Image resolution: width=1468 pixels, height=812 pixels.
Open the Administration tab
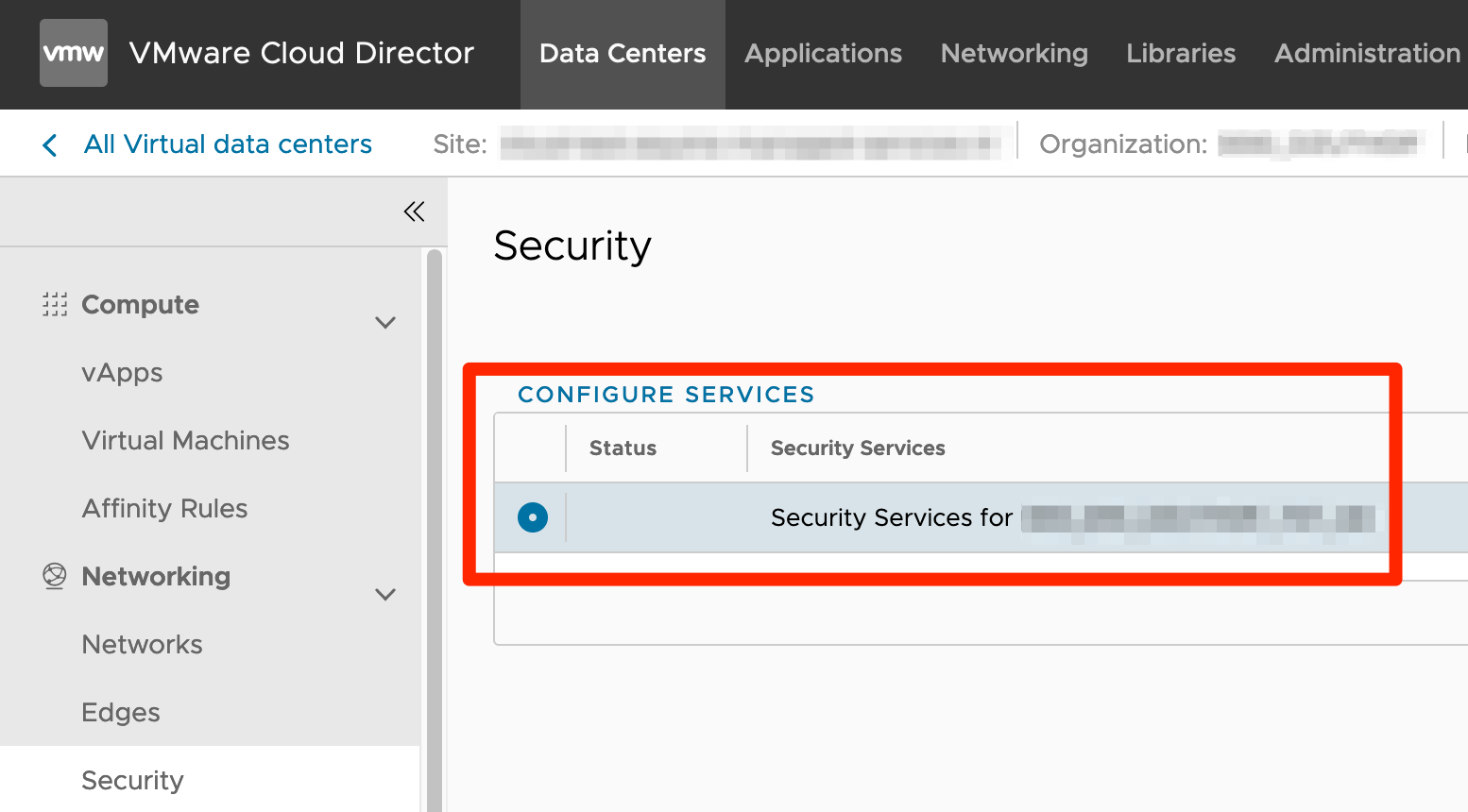[x=1367, y=54]
